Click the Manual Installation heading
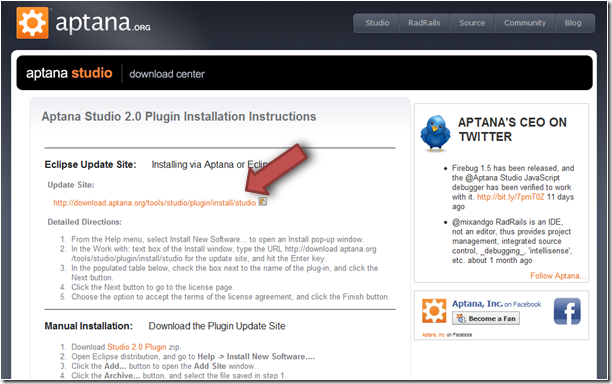The width and height of the screenshot is (612, 384). (89, 326)
